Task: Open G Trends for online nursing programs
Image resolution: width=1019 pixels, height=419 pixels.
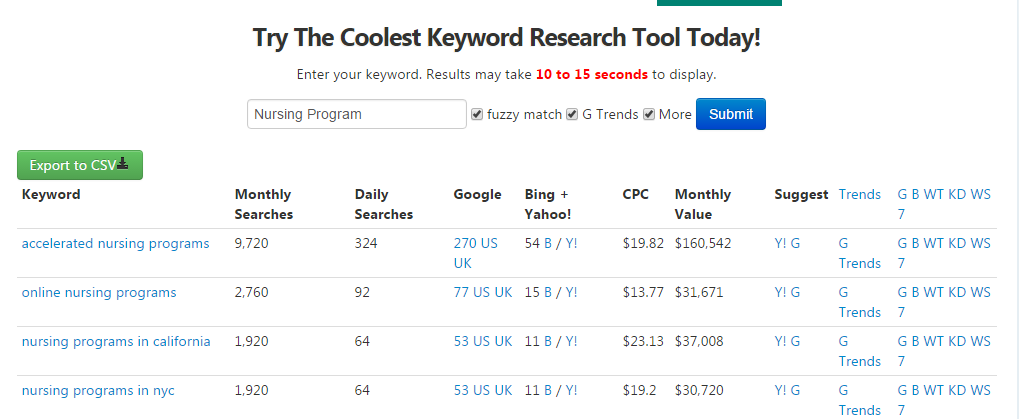Action: [859, 302]
